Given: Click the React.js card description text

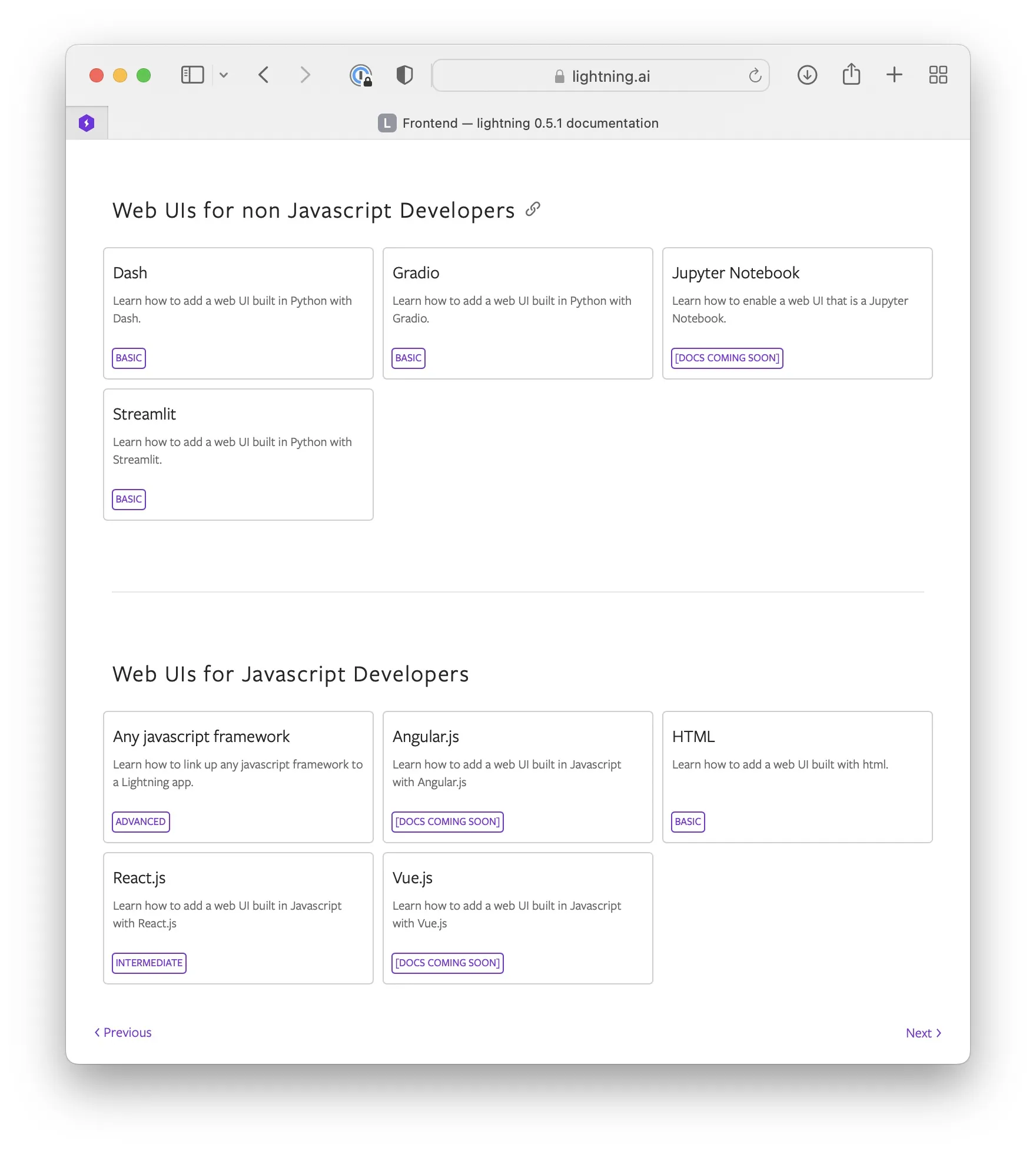Looking at the screenshot, I should (x=227, y=914).
